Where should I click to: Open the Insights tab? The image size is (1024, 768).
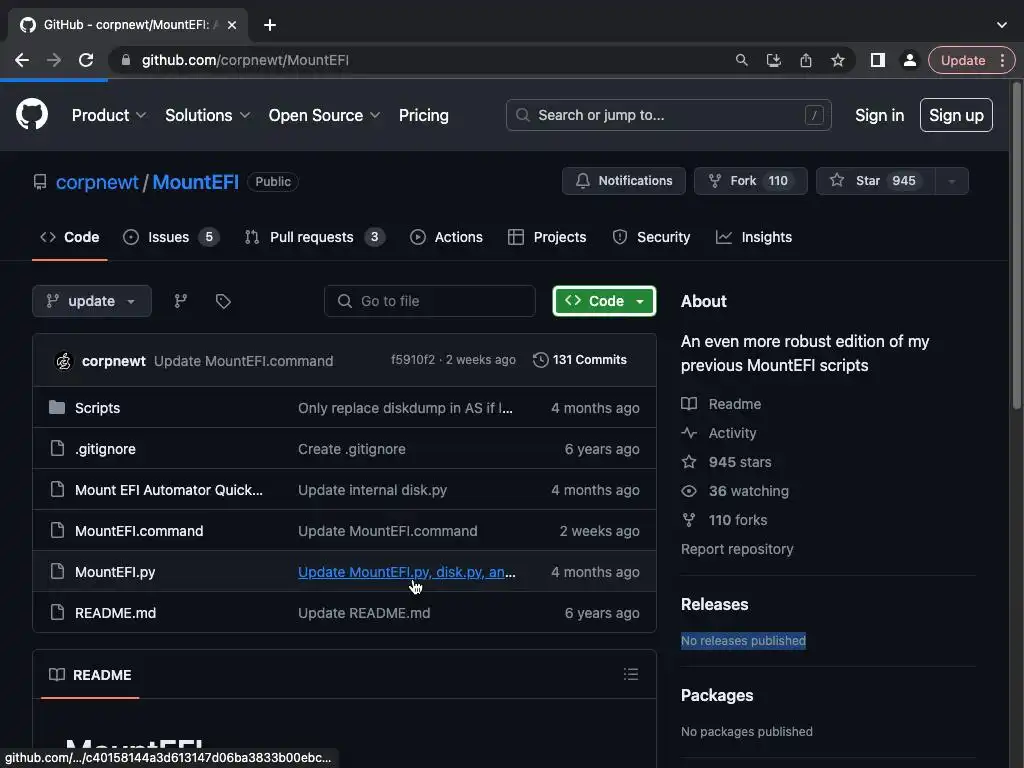[x=754, y=237]
